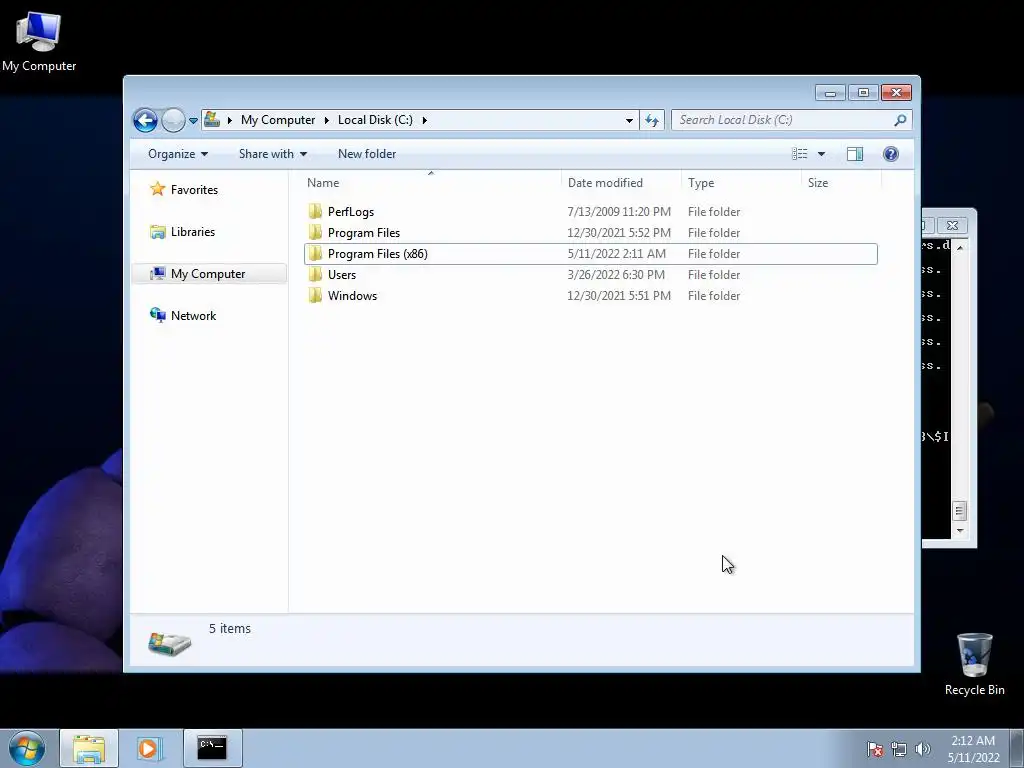
Task: Open Explorer help icon
Action: [891, 154]
